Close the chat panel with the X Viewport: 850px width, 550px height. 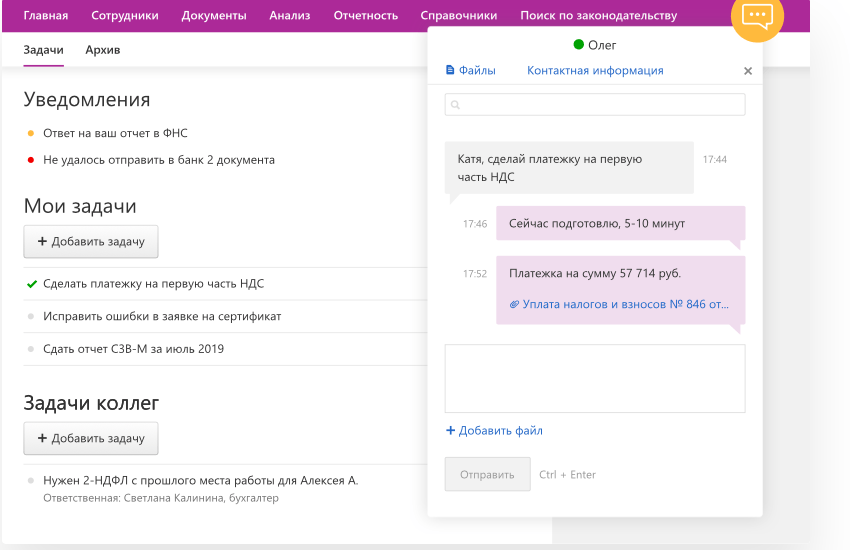(747, 71)
